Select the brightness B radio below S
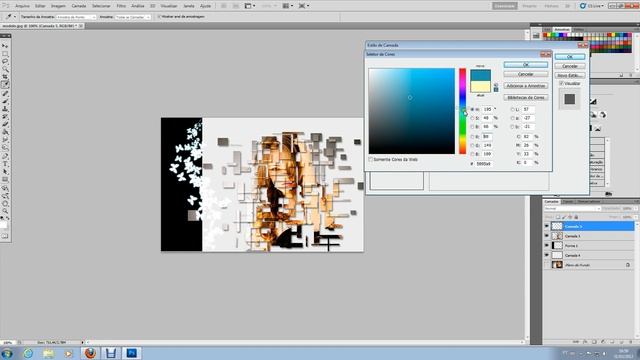Viewport: 640px width, 360px height. (473, 127)
